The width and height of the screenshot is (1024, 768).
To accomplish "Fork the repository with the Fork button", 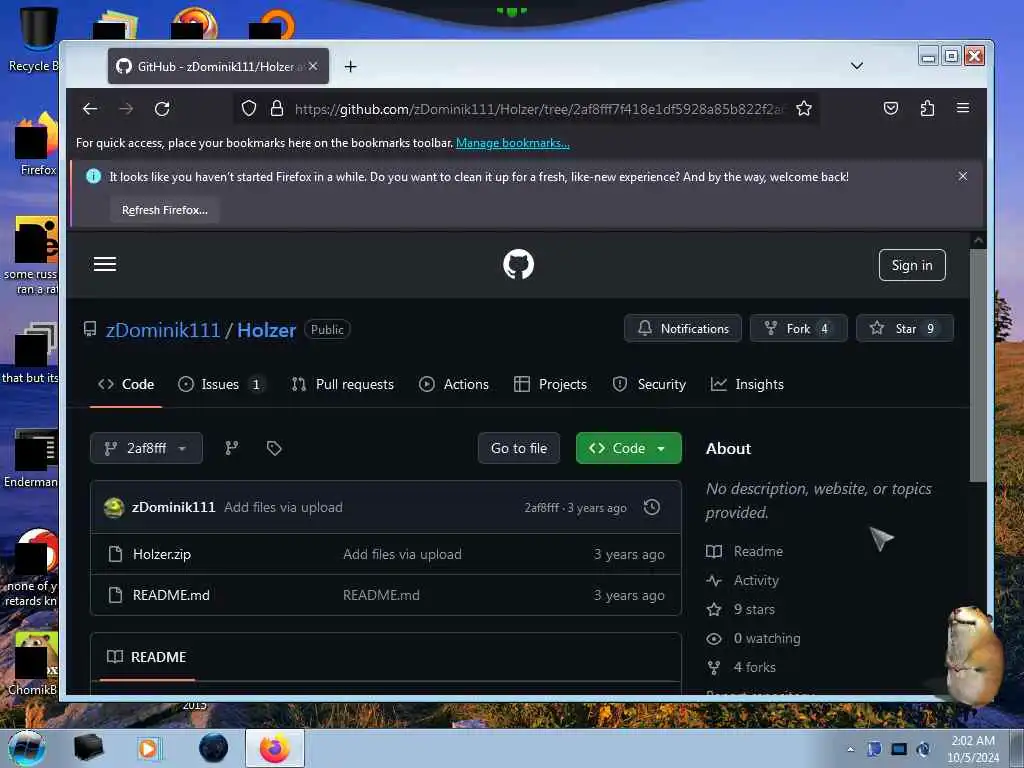I will (798, 328).
